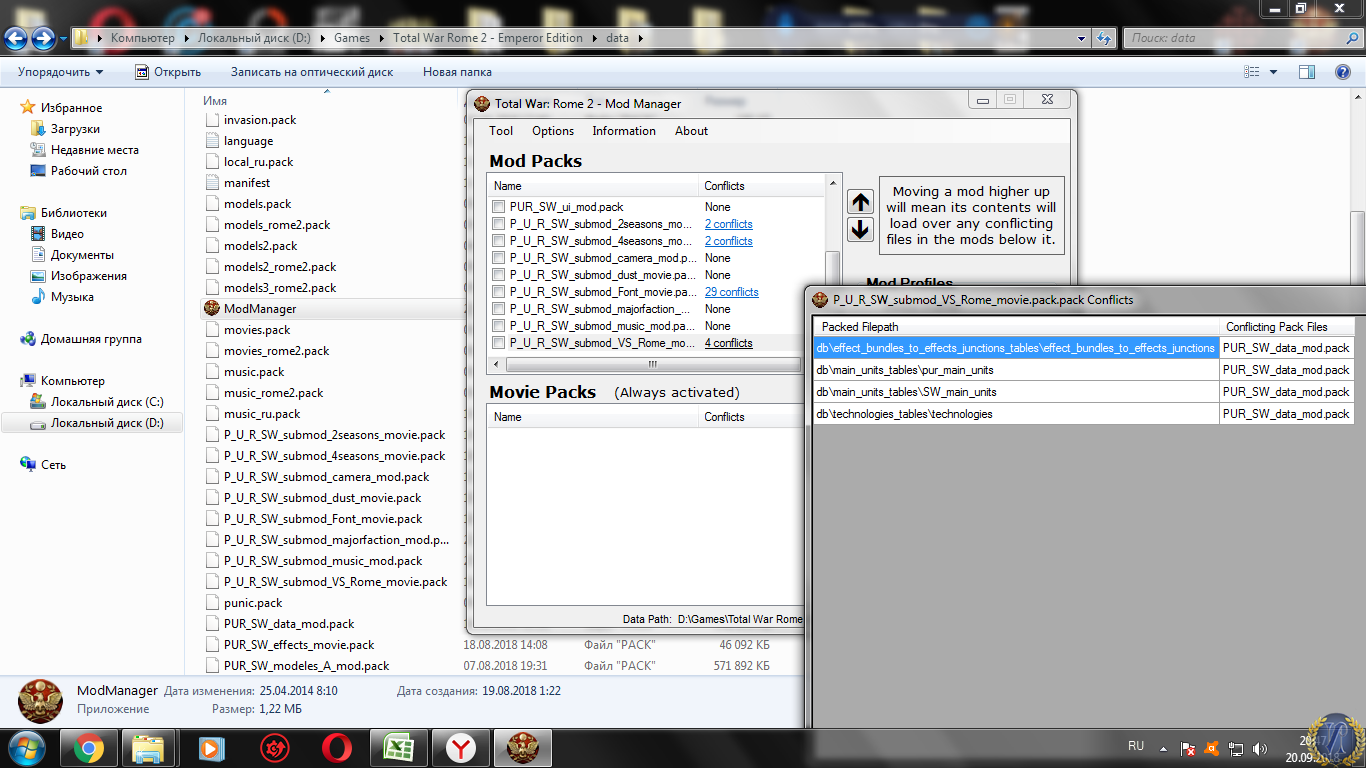Refresh the Explorer address bar location
Screen dimensions: 1366x768
[1104, 38]
